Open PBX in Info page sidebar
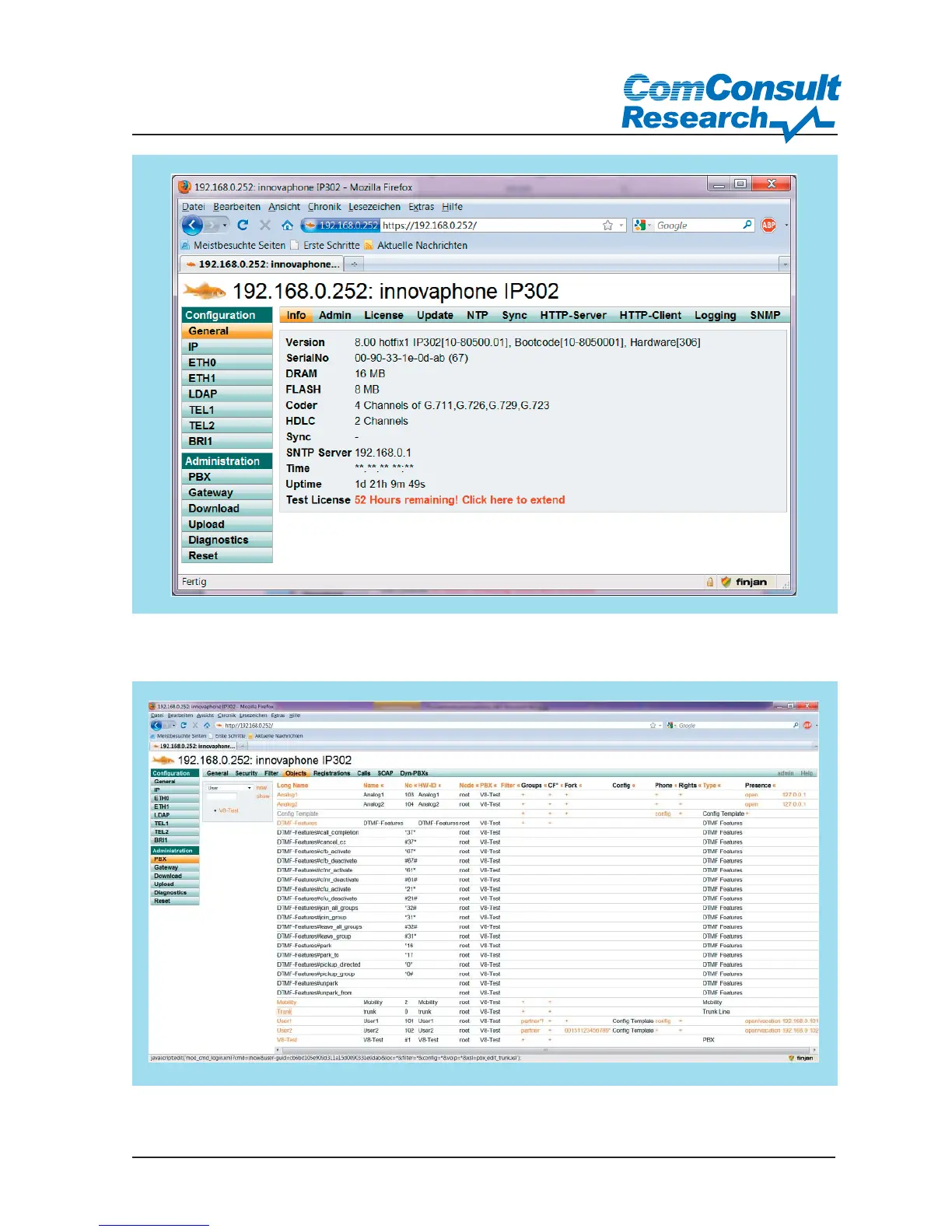 click(x=227, y=477)
